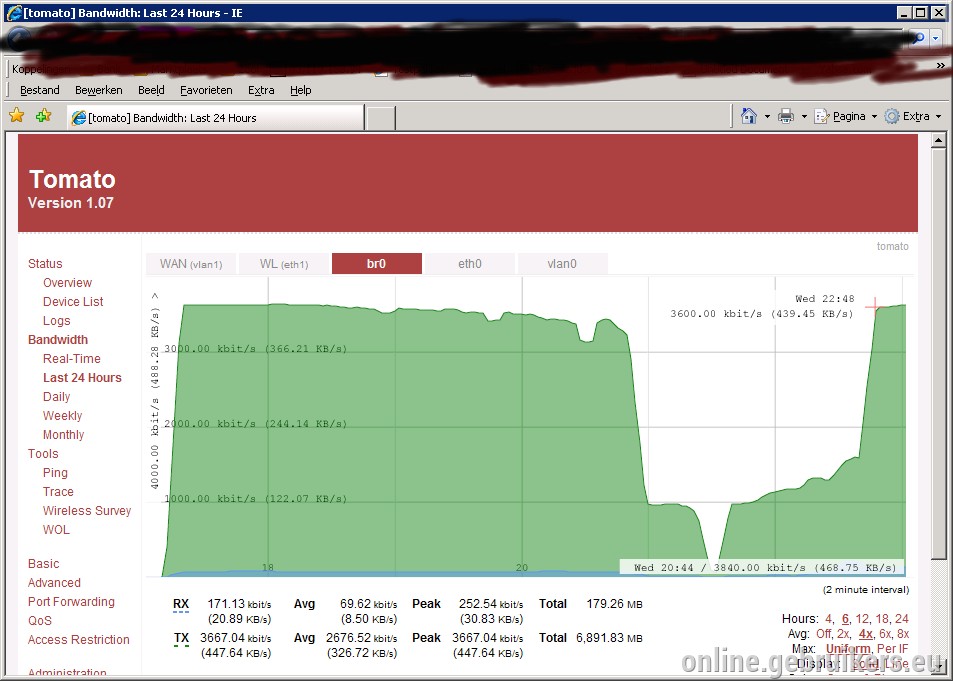Expand the links bar overflow chevron
Image resolution: width=953 pixels, height=681 pixels.
[x=940, y=65]
